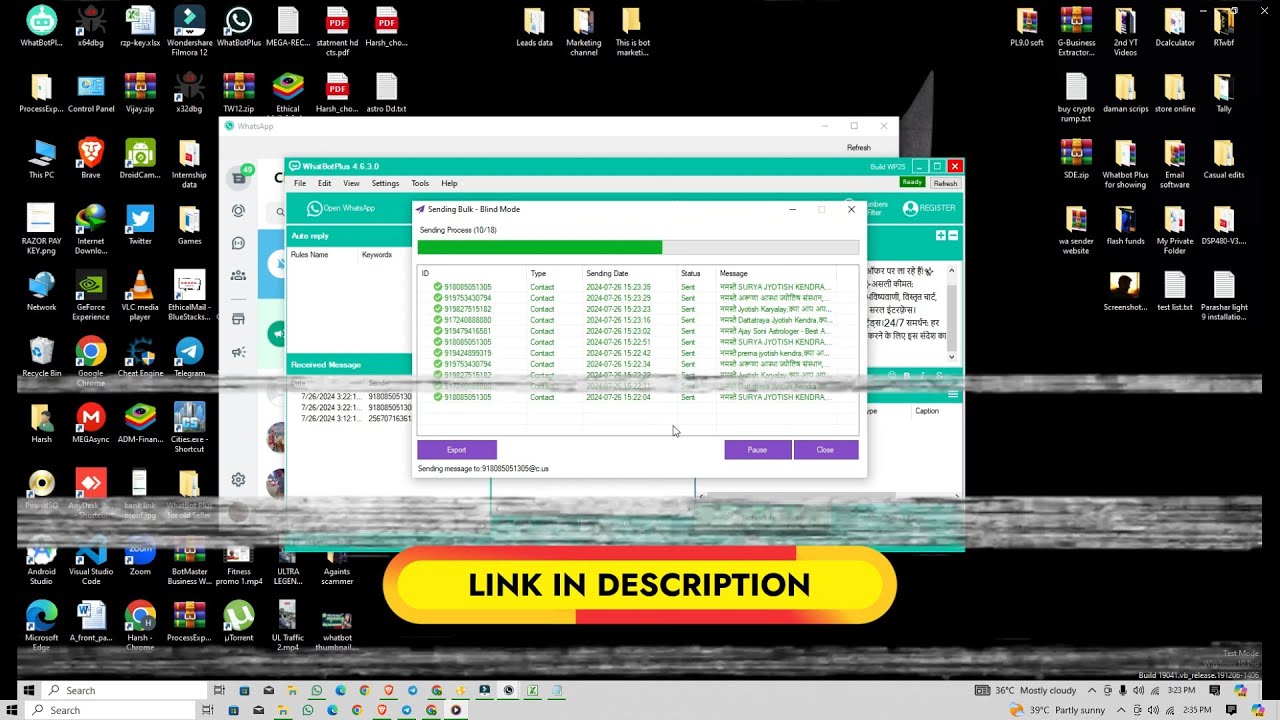Open rzp-key.xlsx desktop file
The width and height of the screenshot is (1280, 720).
[x=140, y=28]
